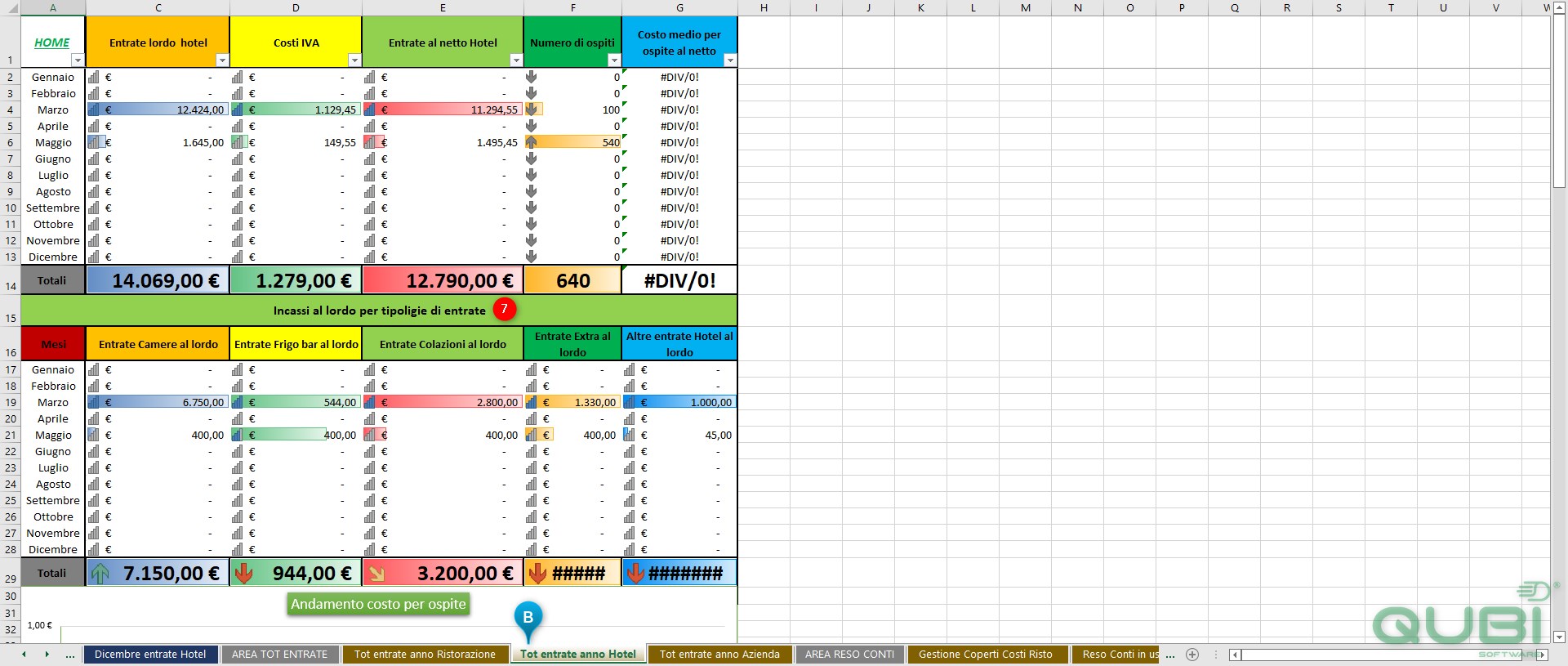
Task: Open the Costo medio per ospite filter dropdown
Action: point(730,60)
